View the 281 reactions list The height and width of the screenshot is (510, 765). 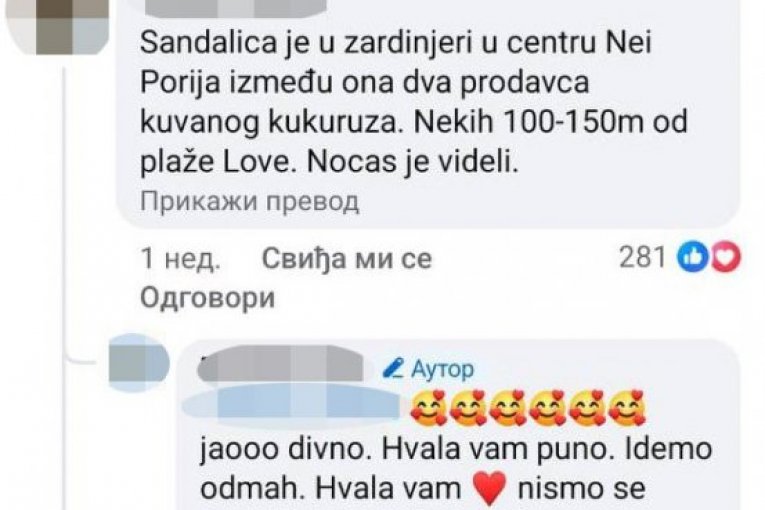pos(642,257)
